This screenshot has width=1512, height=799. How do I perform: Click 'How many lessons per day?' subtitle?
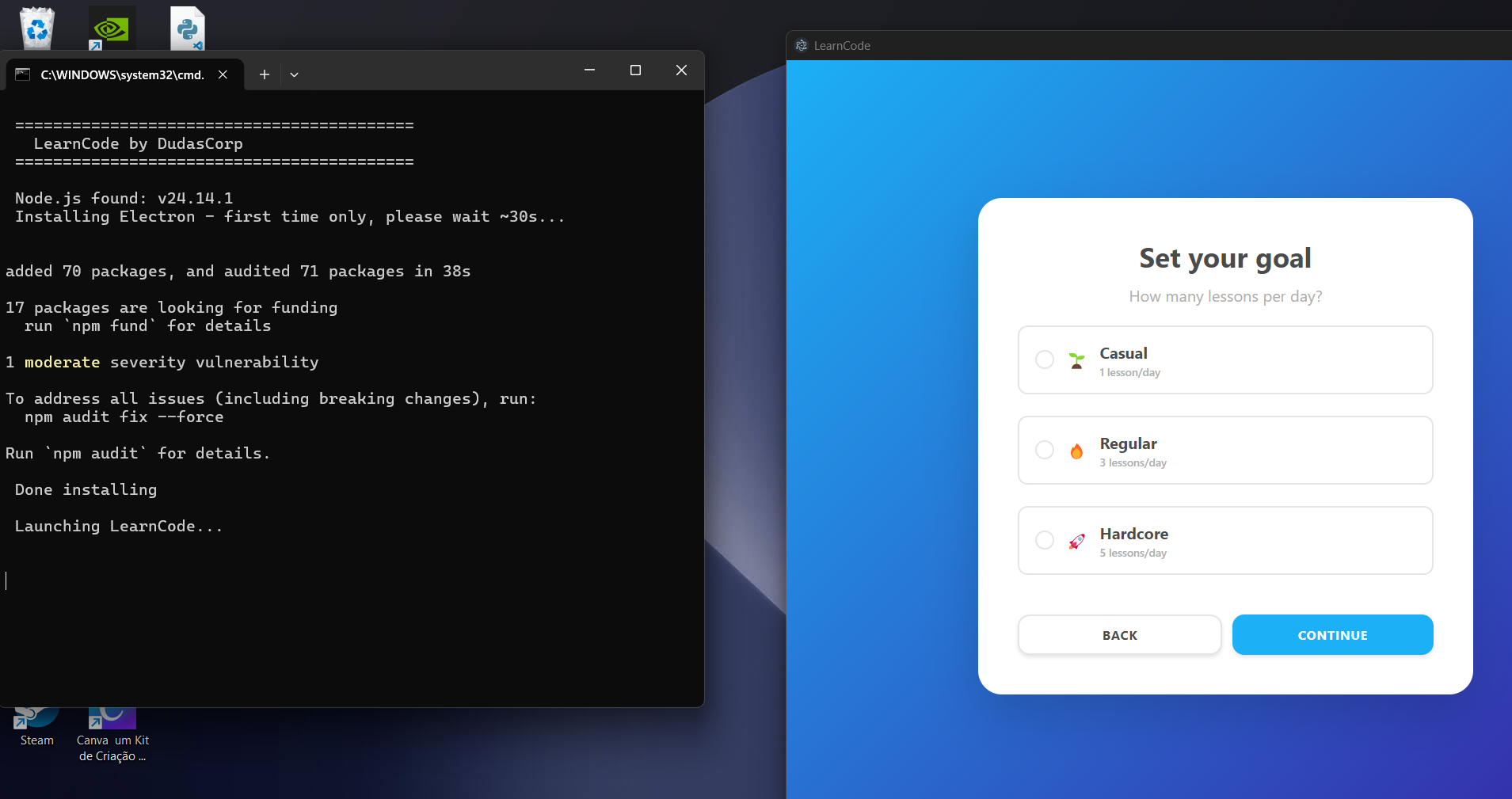click(1225, 296)
